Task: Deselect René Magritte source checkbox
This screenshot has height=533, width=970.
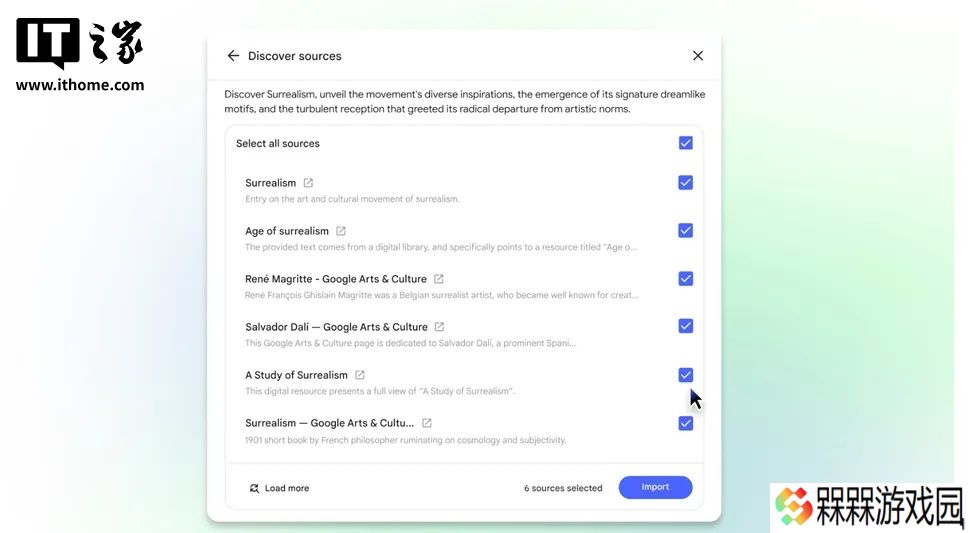Action: click(685, 278)
